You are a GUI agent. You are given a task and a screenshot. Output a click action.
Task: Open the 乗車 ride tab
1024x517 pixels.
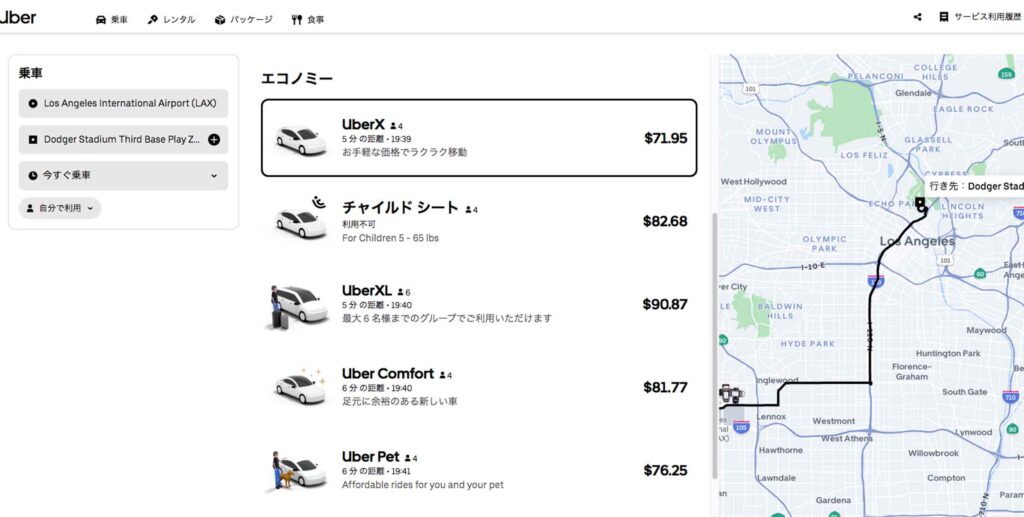point(111,19)
